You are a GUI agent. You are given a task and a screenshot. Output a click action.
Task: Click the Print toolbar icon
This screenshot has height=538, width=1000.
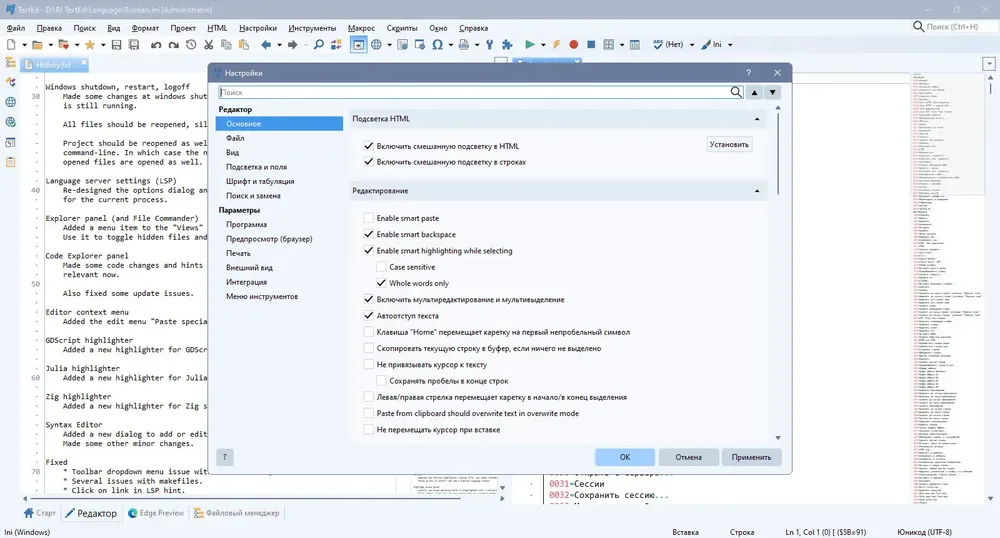[x=464, y=45]
